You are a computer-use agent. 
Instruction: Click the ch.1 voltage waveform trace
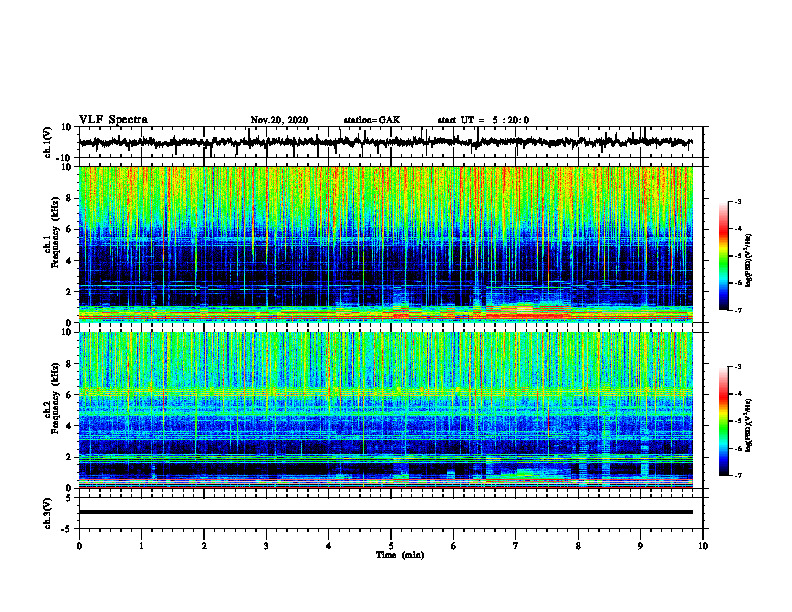tap(385, 142)
